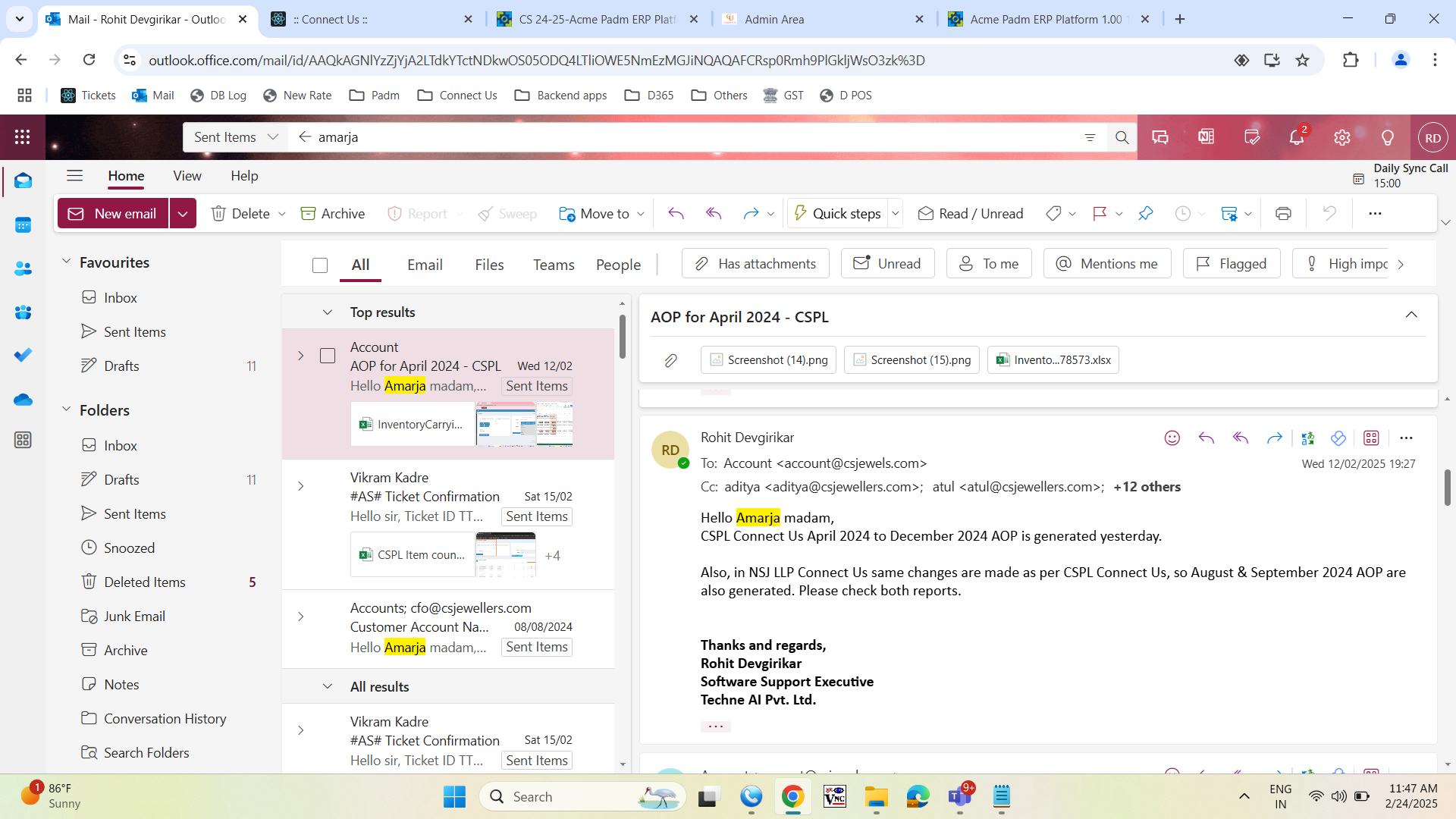The height and width of the screenshot is (819, 1456).
Task: Toggle the To me filter
Action: [x=989, y=264]
